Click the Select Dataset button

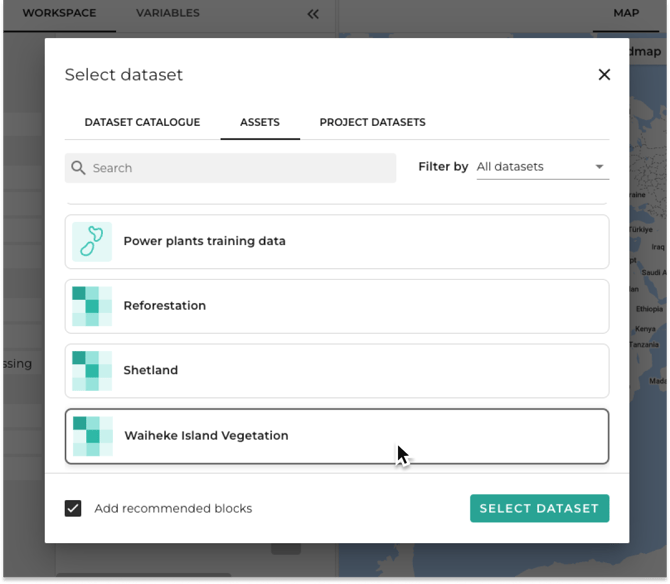[x=539, y=508]
